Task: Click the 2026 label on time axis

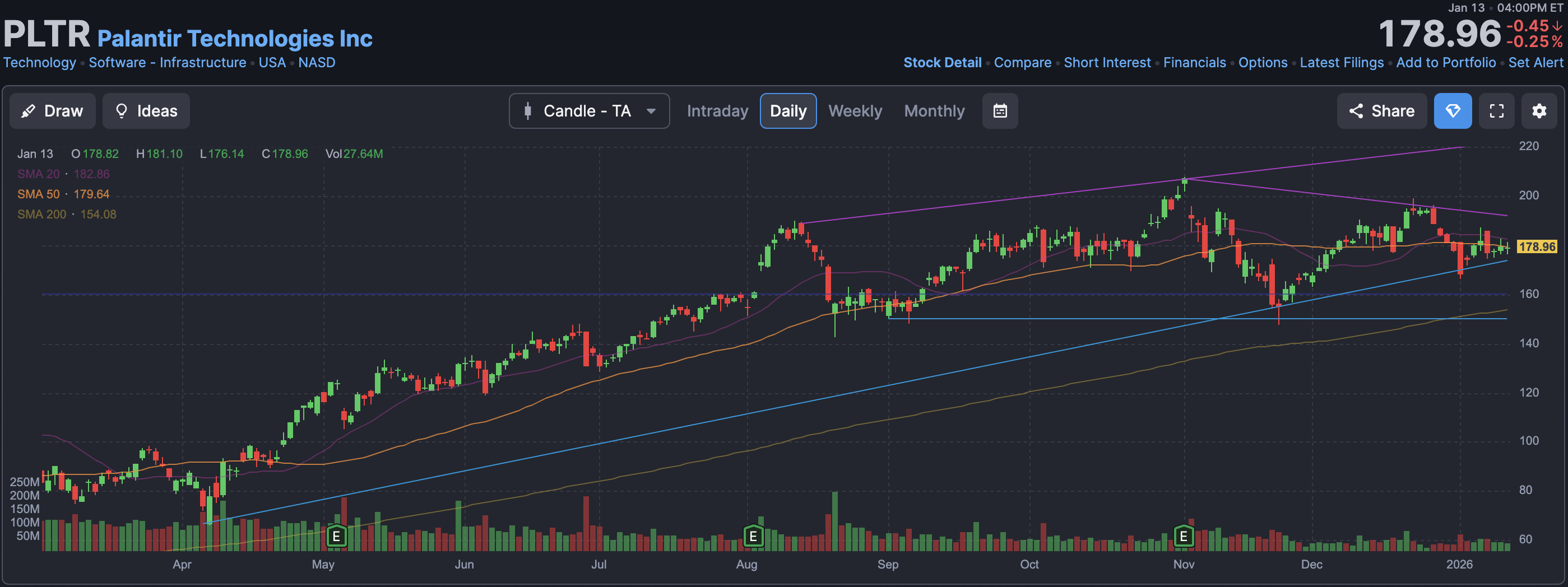Action: (x=1459, y=564)
